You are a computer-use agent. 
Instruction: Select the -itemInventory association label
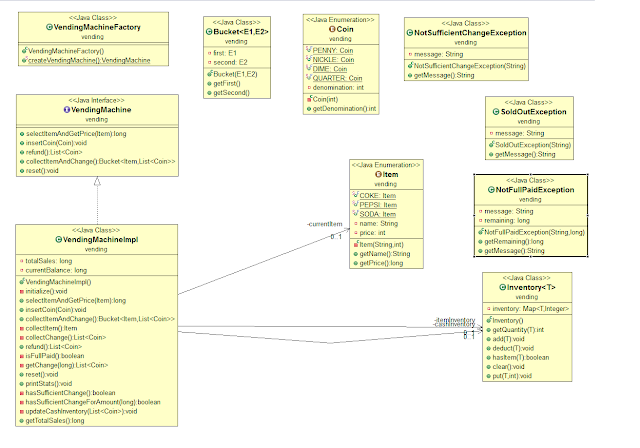pyautogui.click(x=455, y=320)
